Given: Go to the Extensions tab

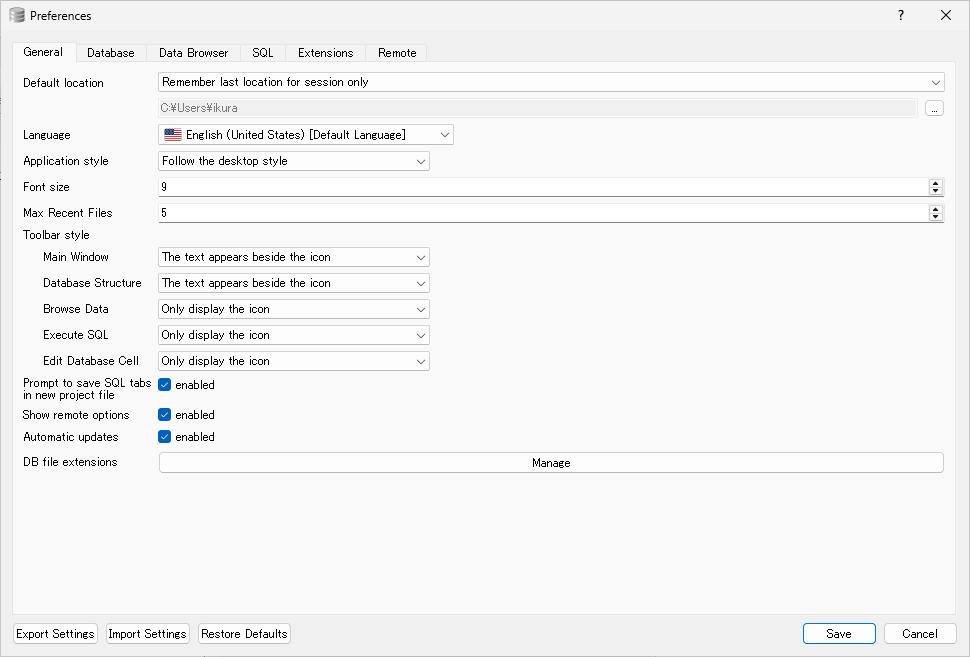Looking at the screenshot, I should pos(325,53).
